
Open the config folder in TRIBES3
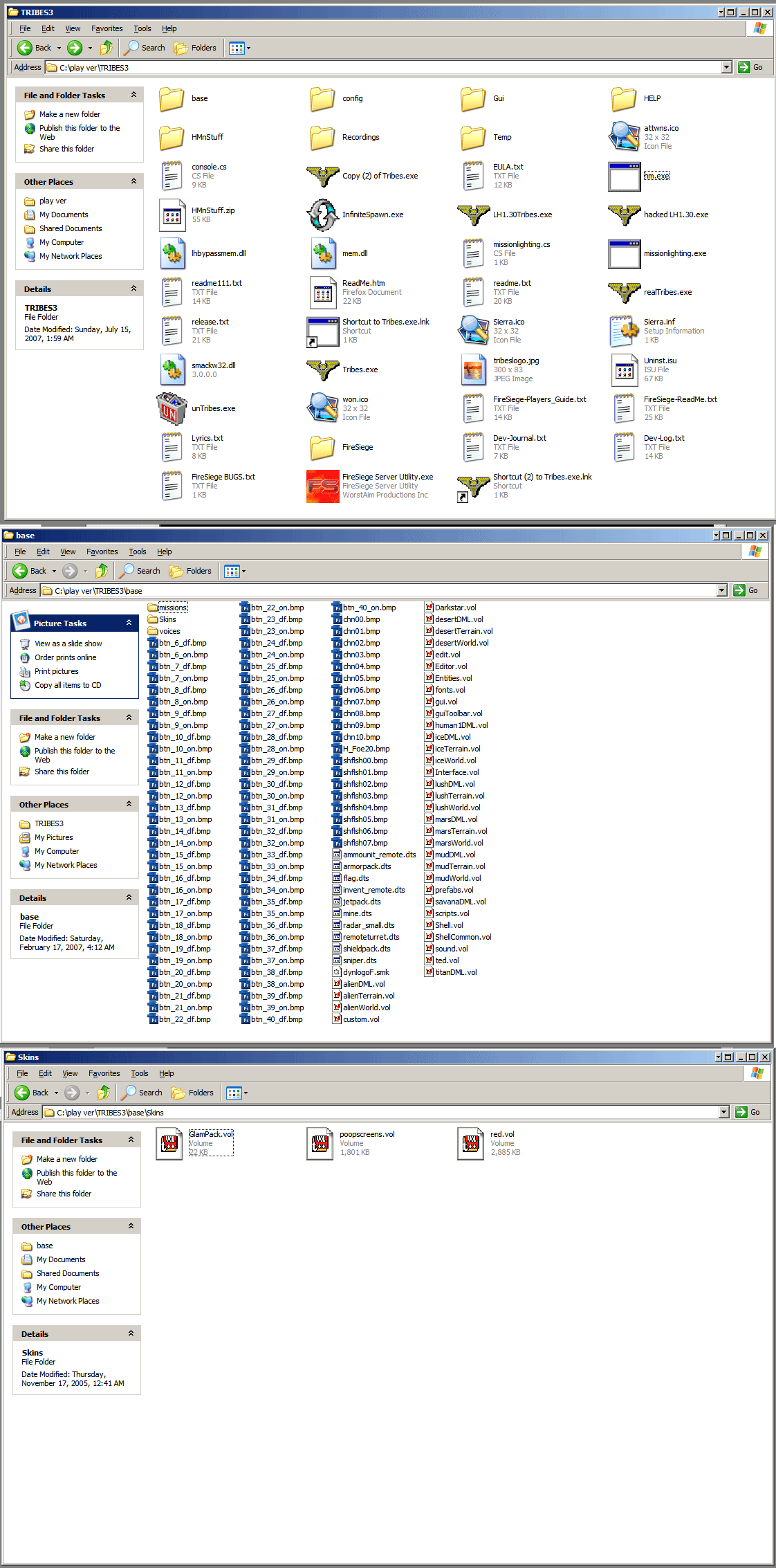click(322, 98)
